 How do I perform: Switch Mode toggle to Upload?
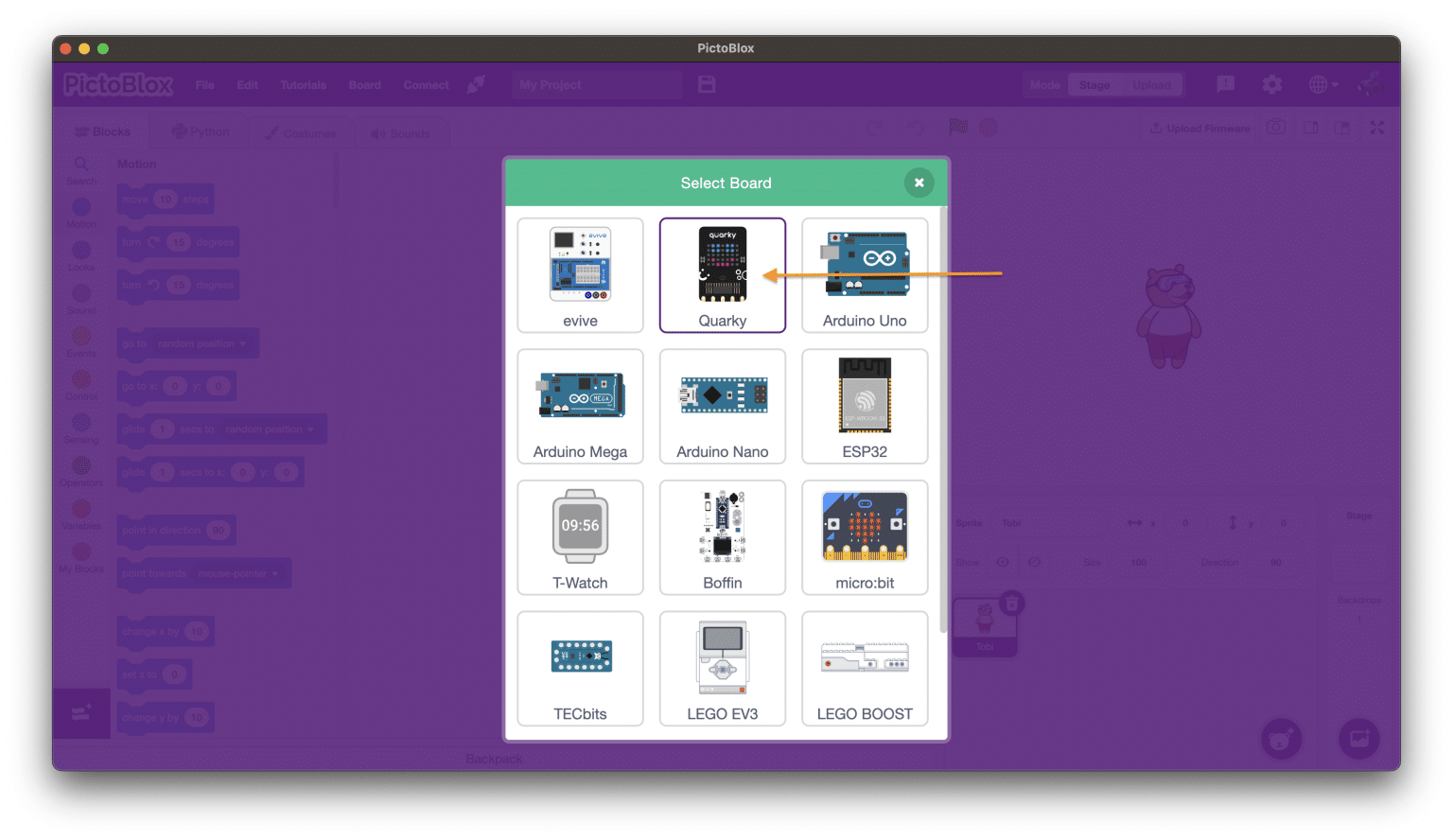tap(1153, 84)
